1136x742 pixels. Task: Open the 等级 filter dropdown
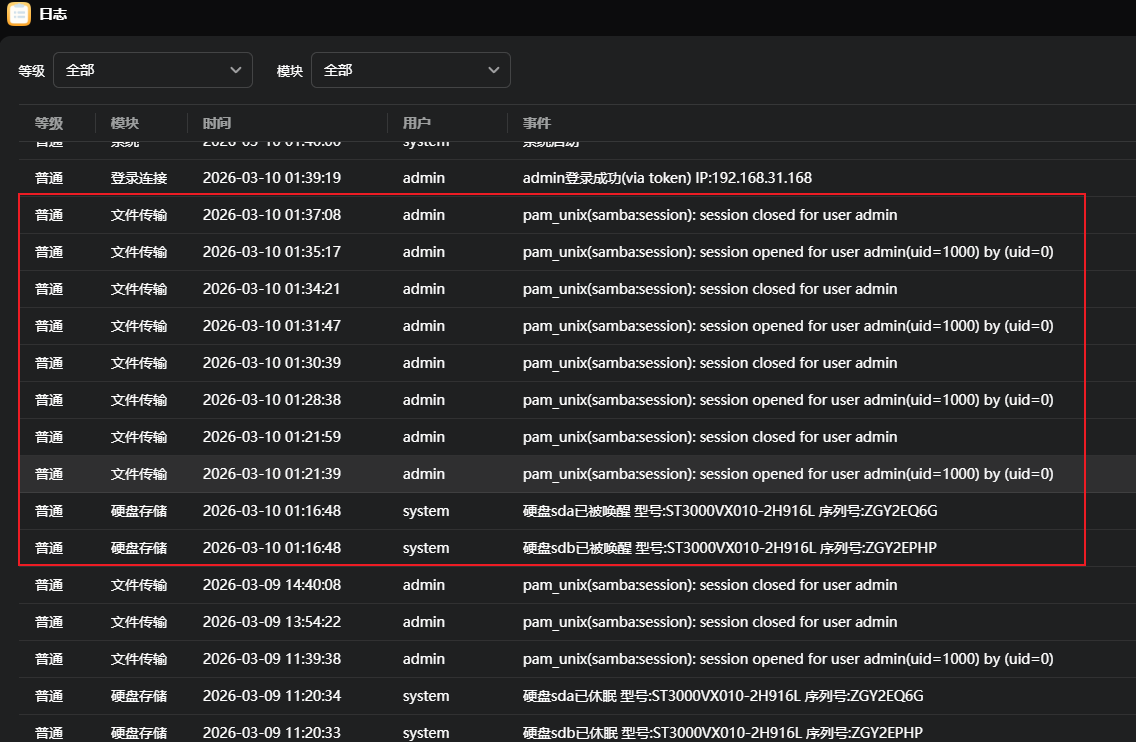152,70
